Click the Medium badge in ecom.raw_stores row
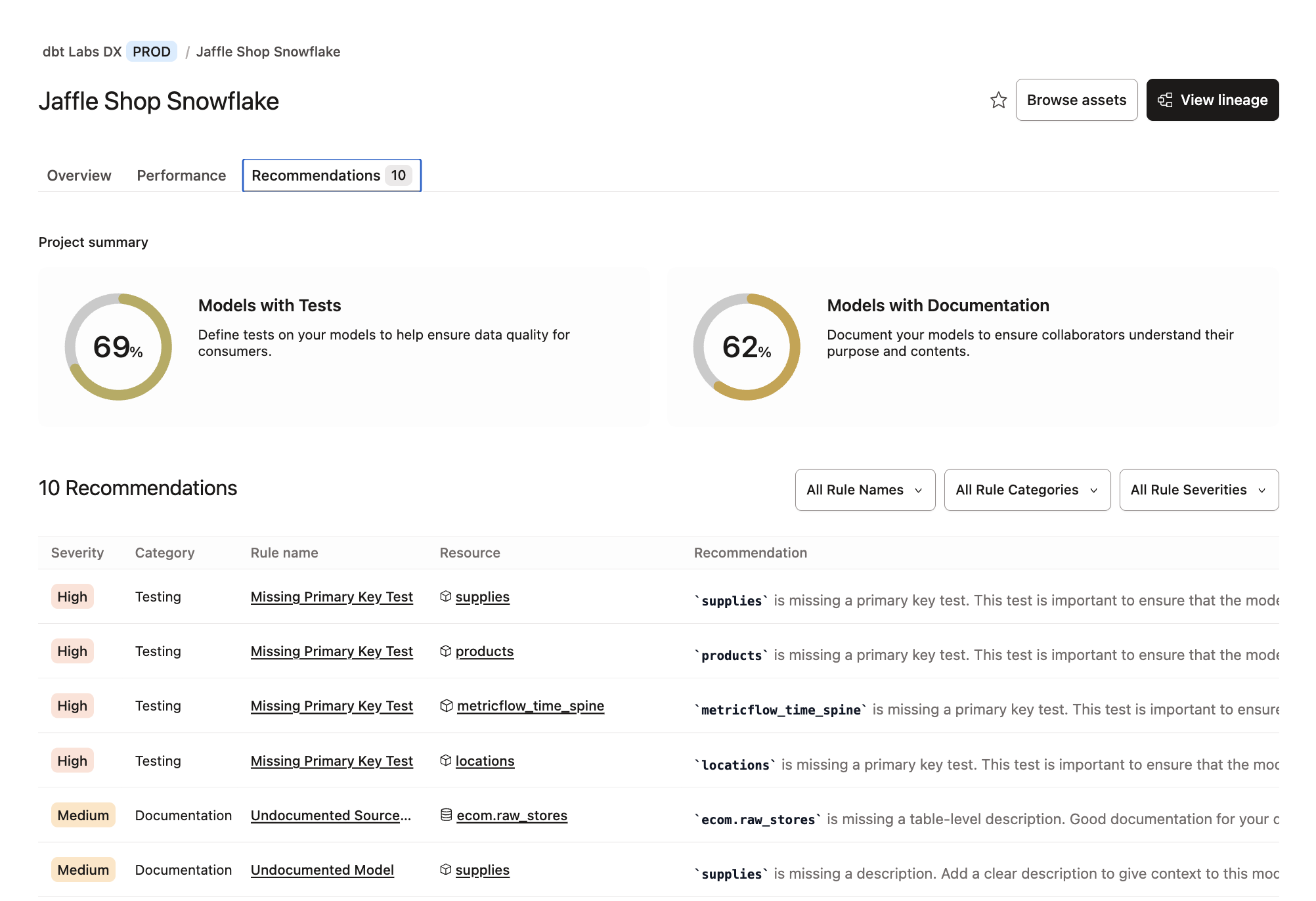The width and height of the screenshot is (1316, 901). click(83, 815)
